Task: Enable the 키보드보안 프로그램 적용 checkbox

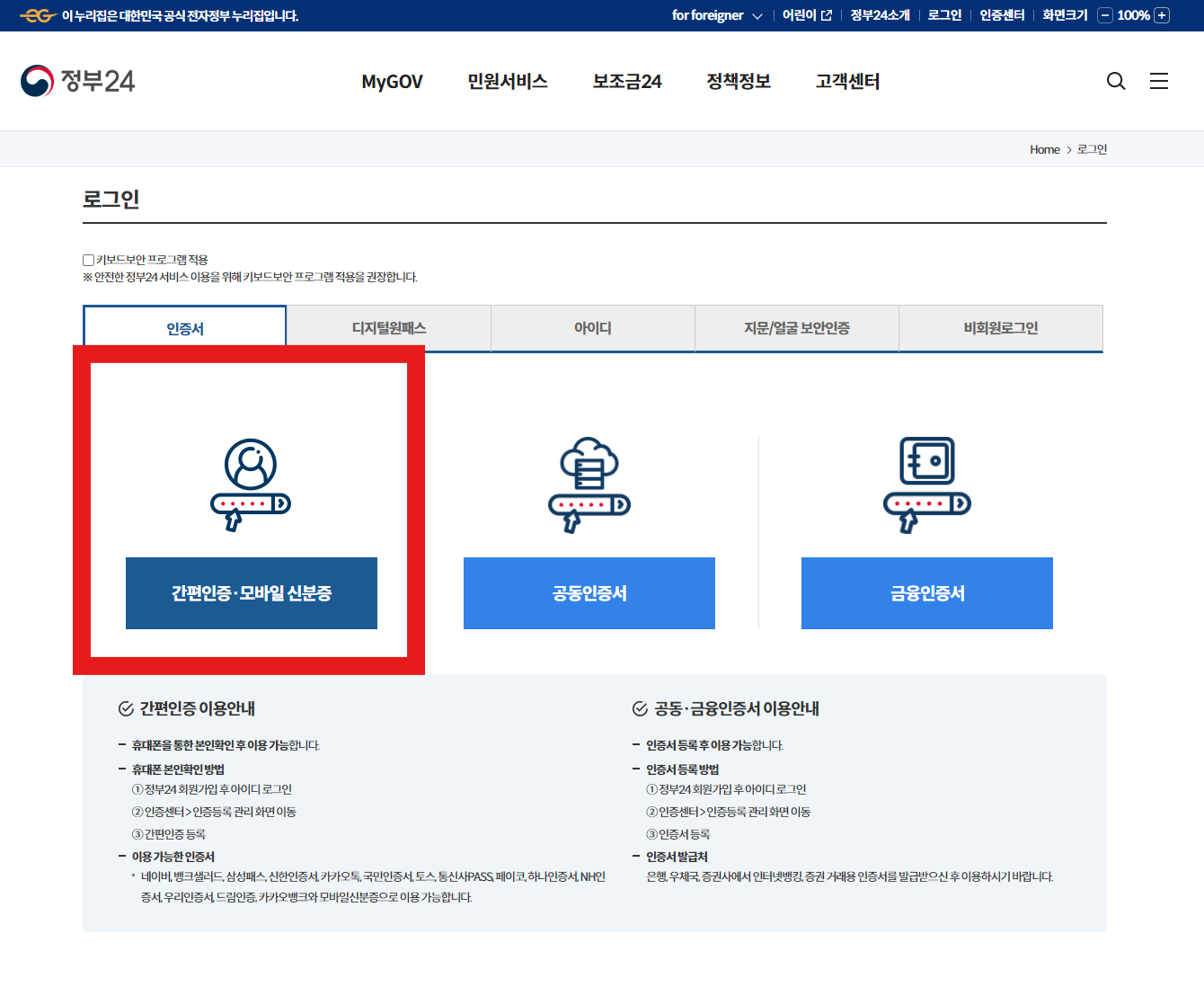Action: point(87,260)
